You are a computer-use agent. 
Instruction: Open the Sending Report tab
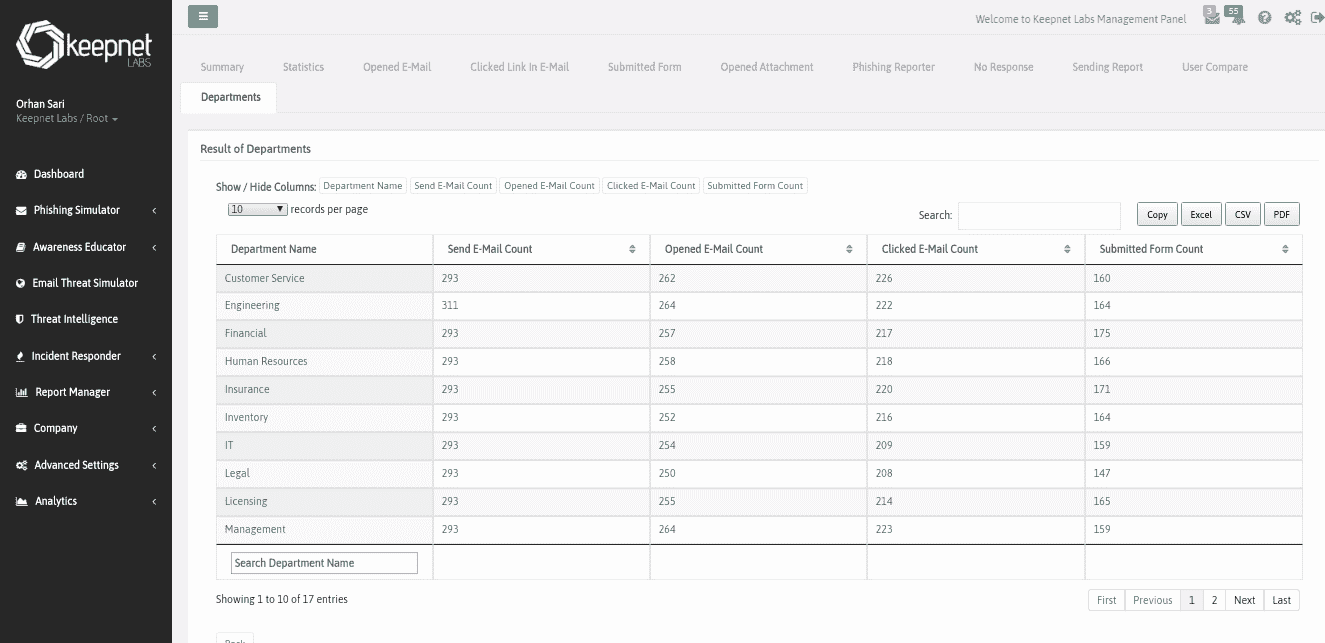(x=1107, y=67)
